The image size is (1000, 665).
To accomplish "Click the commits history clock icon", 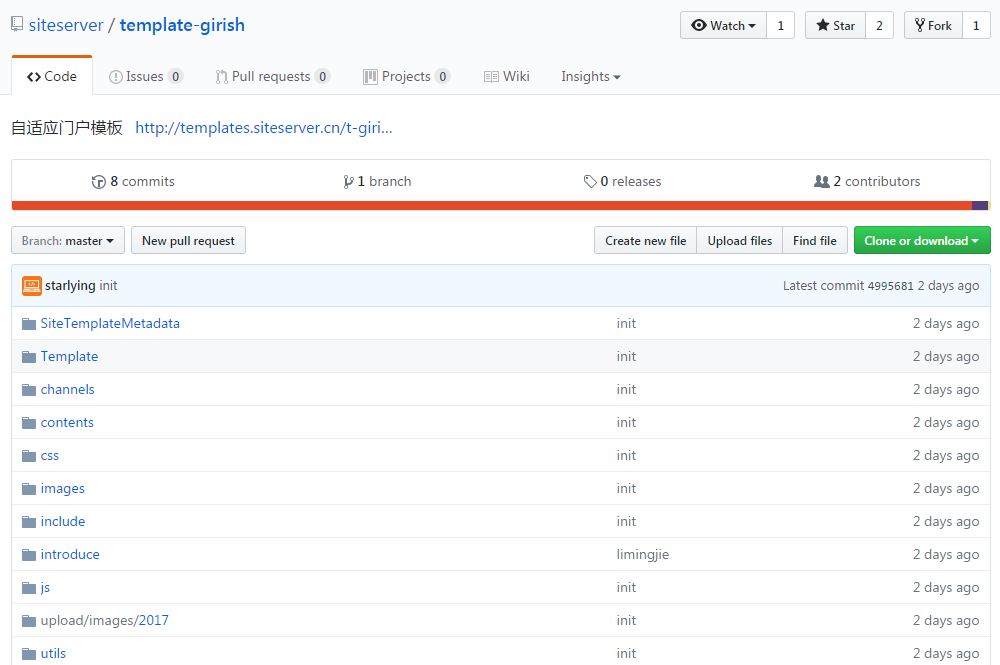I will [x=98, y=182].
